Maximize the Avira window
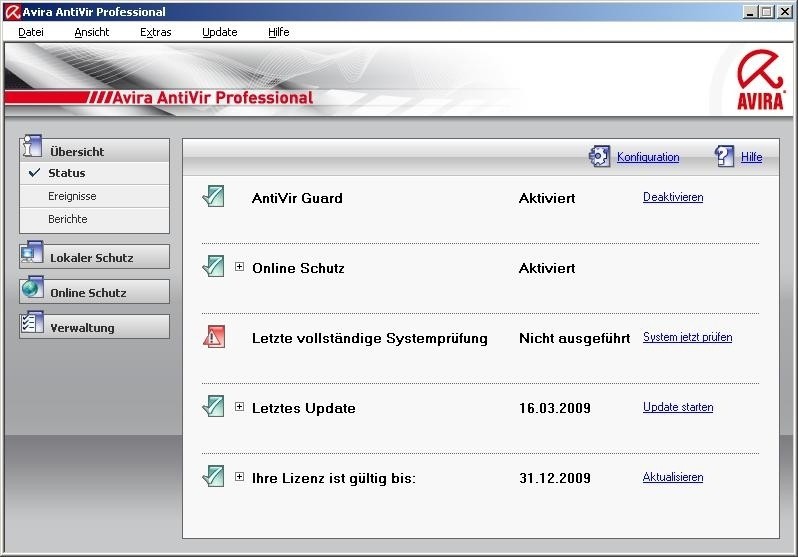 click(x=766, y=12)
